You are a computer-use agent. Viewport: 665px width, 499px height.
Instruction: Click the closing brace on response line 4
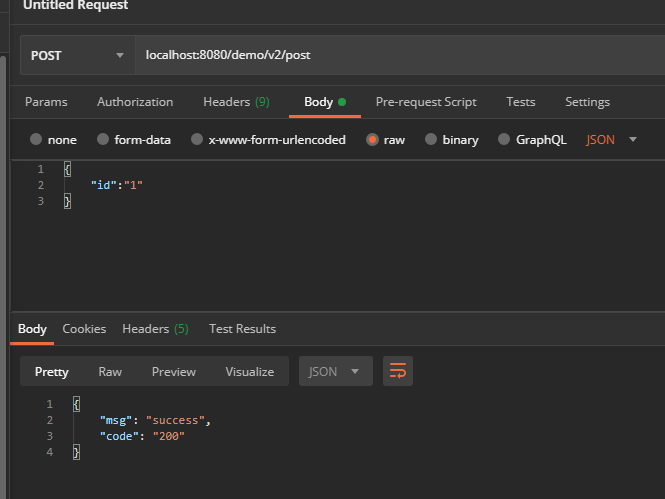(x=76, y=452)
